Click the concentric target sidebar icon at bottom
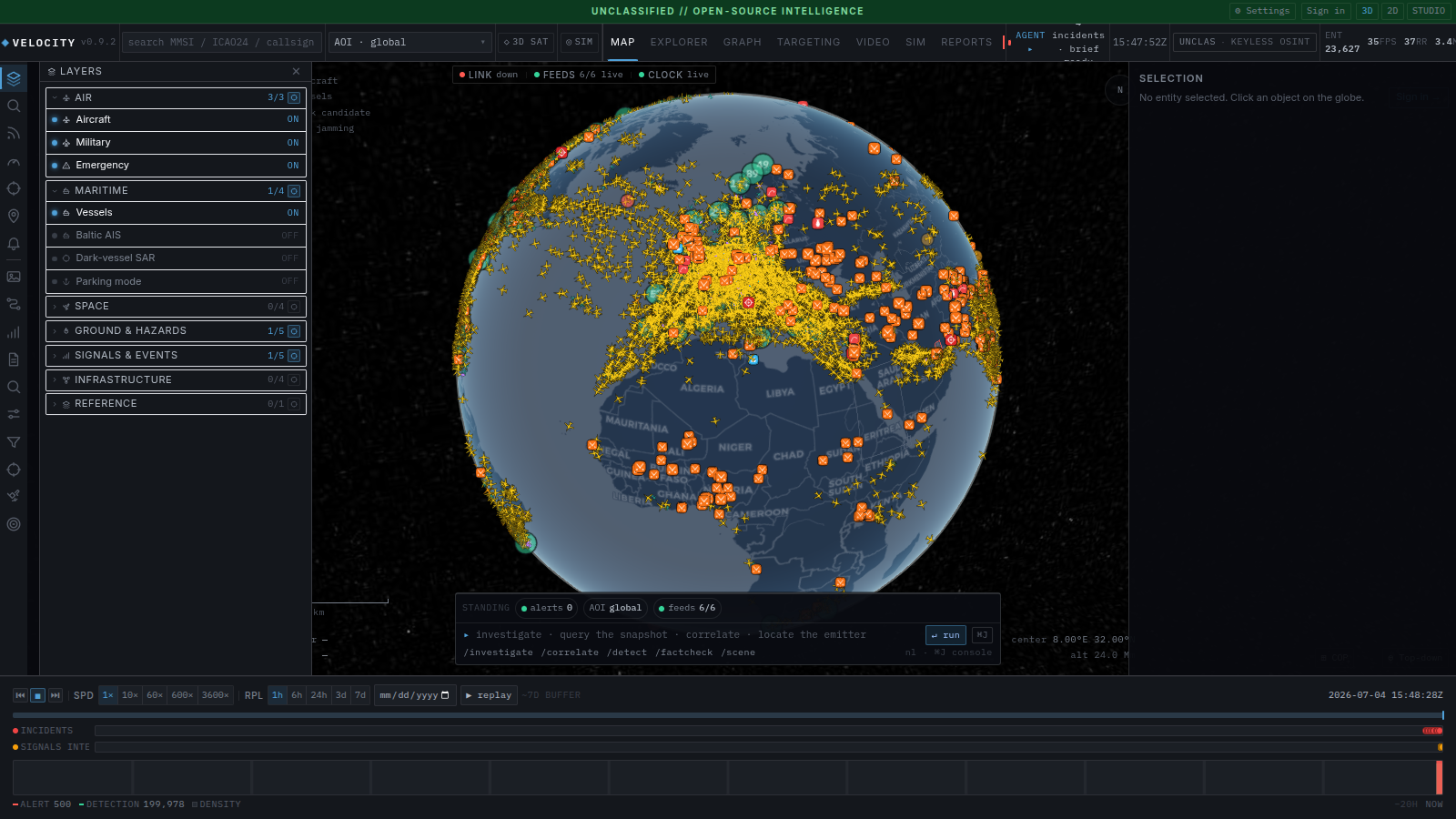 pyautogui.click(x=14, y=524)
